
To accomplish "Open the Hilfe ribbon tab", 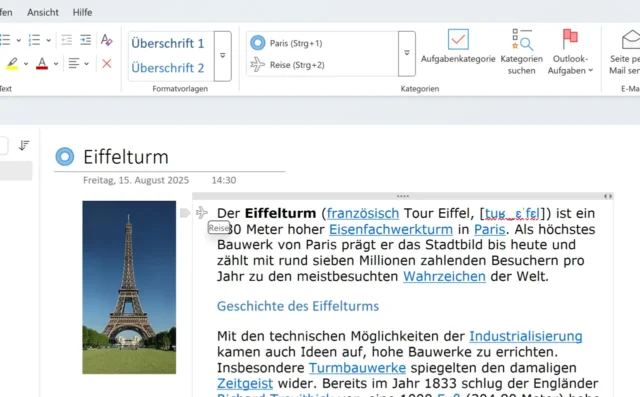I will tap(82, 12).
